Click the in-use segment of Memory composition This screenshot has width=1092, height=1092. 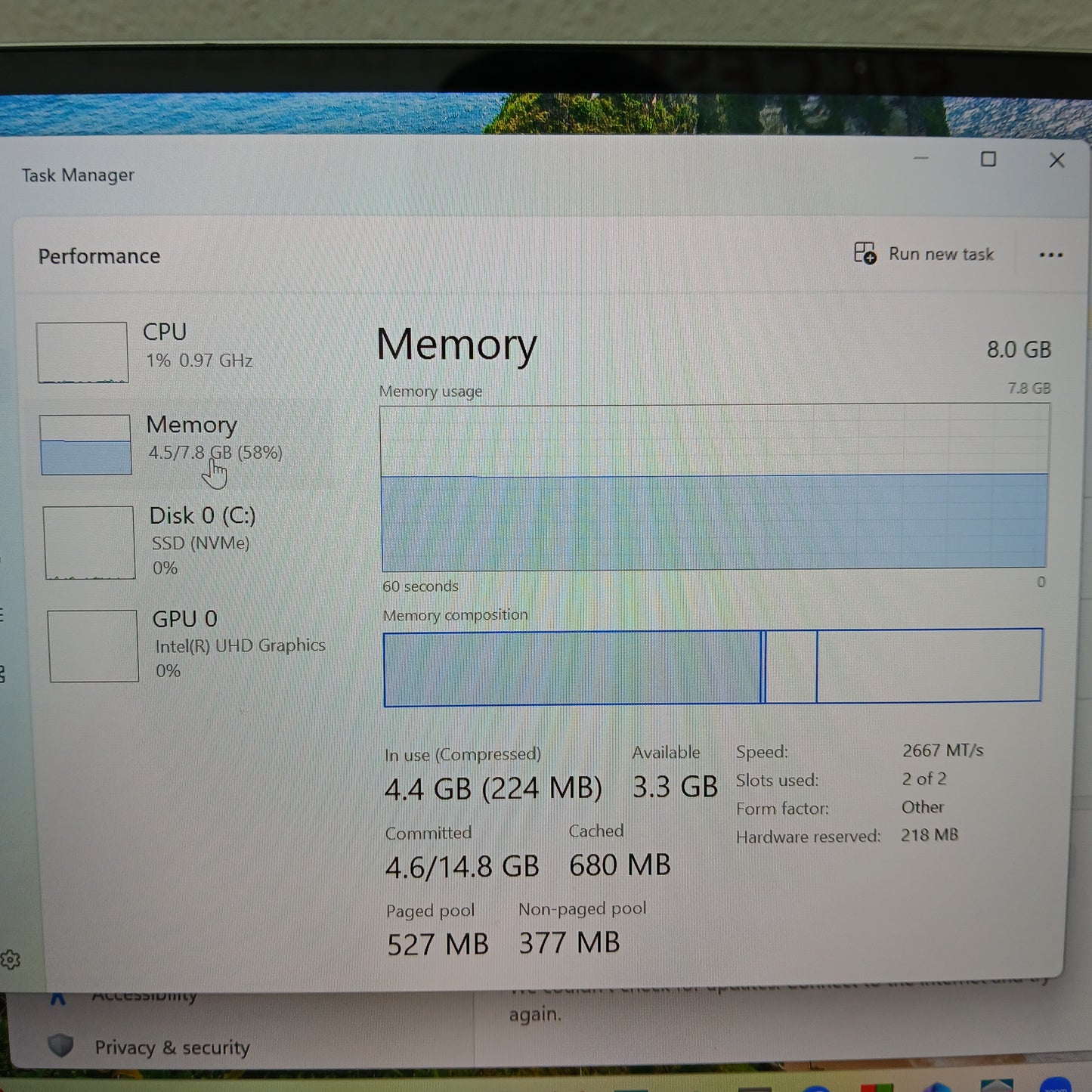[x=571, y=668]
